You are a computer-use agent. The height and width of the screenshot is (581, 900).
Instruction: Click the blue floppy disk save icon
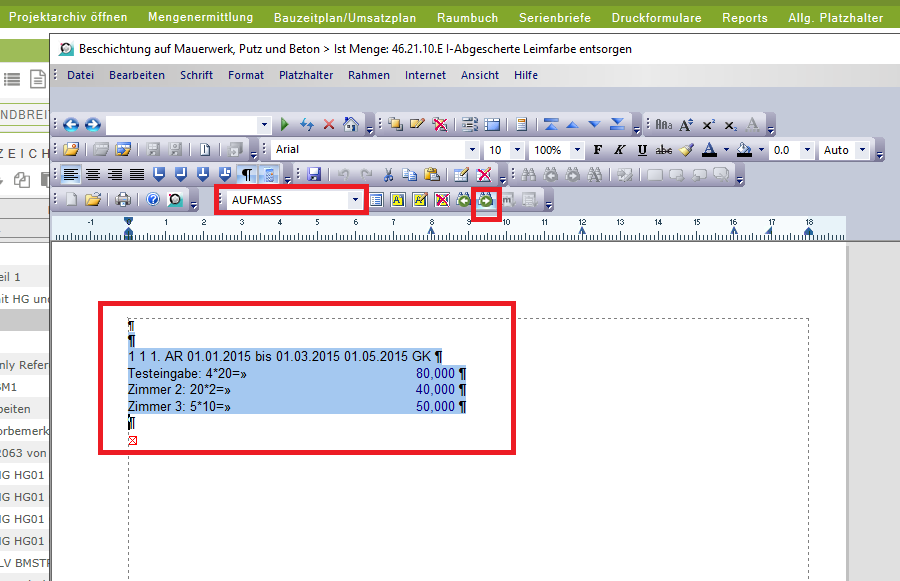314,175
